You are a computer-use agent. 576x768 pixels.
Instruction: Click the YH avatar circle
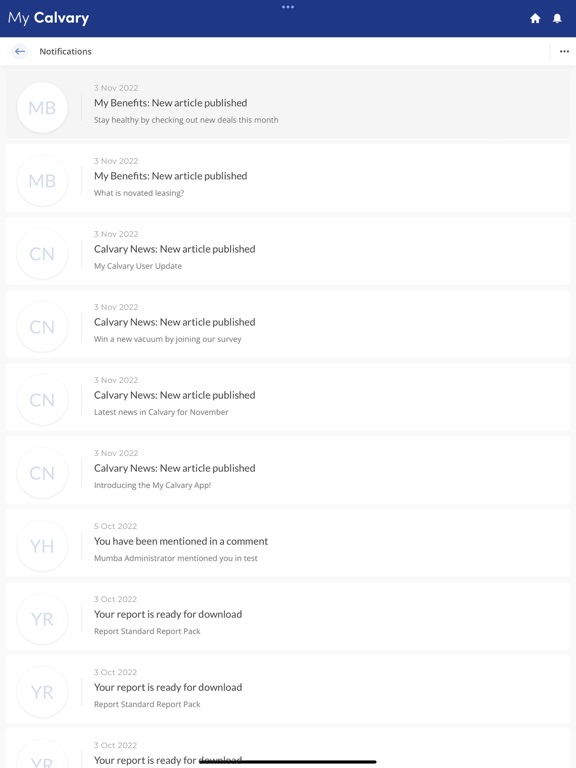click(42, 546)
